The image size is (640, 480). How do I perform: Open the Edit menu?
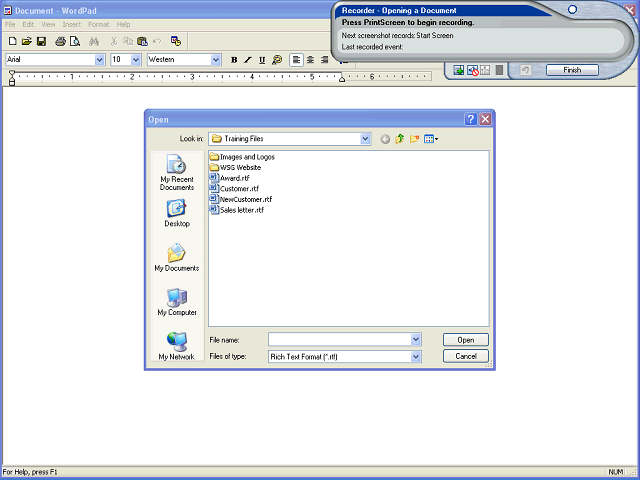(x=28, y=24)
